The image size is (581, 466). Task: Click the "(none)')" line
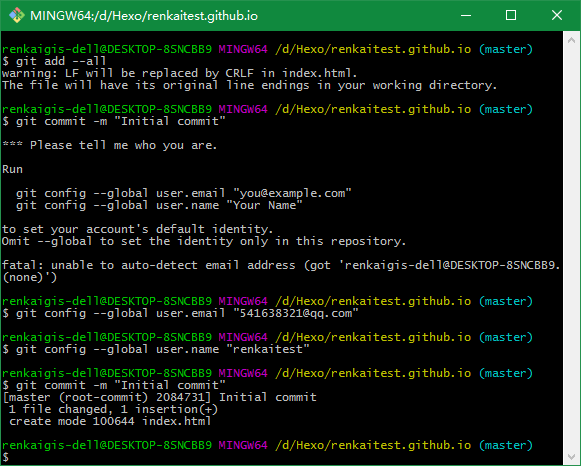(30, 277)
